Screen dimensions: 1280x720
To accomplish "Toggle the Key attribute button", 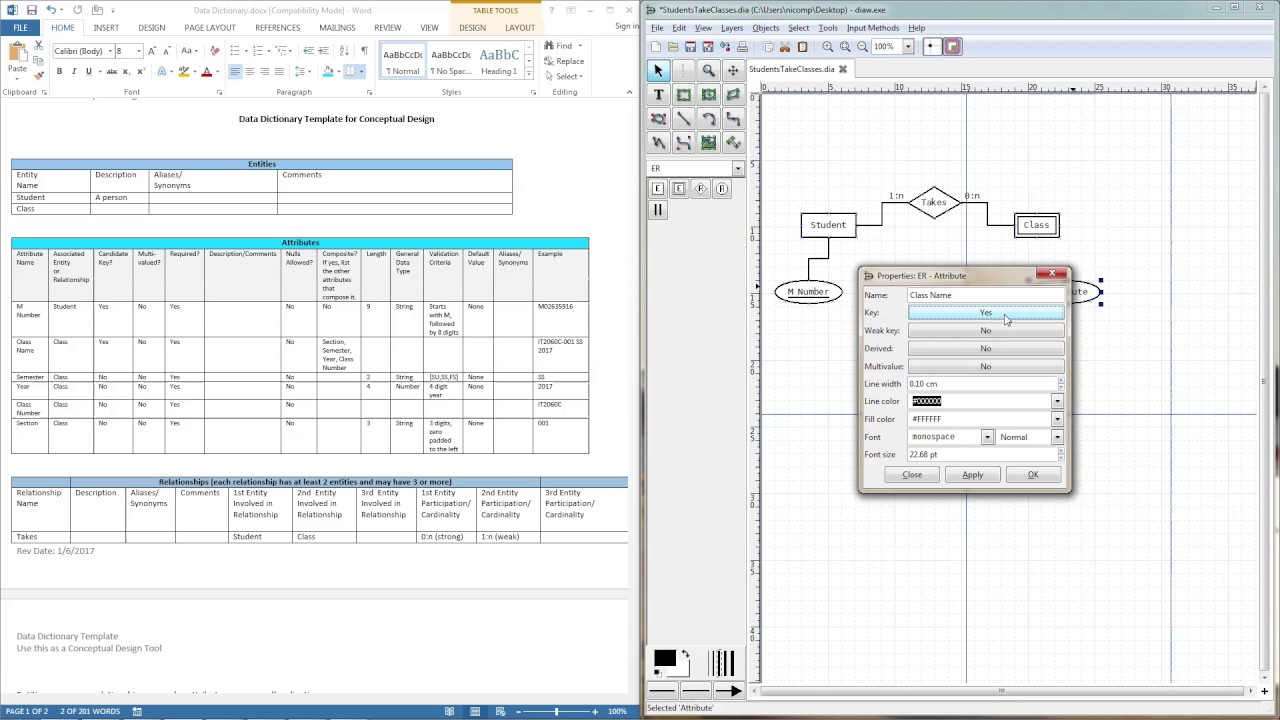I will (x=986, y=313).
